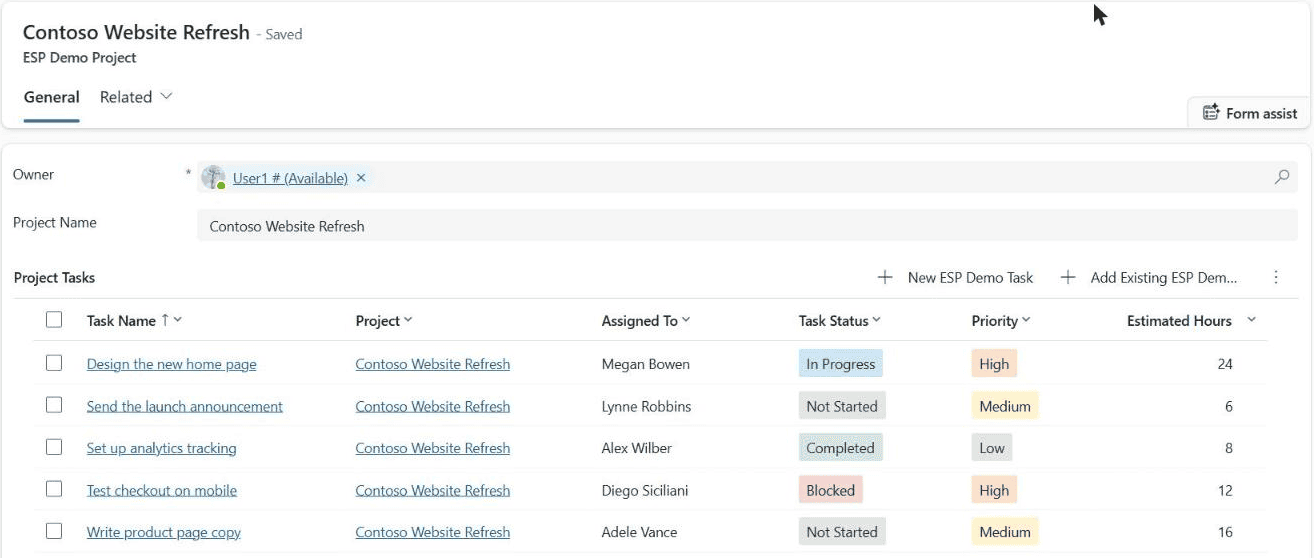The height and width of the screenshot is (558, 1314).
Task: Click the Megan Bowen cell
Action: pyautogui.click(x=646, y=364)
